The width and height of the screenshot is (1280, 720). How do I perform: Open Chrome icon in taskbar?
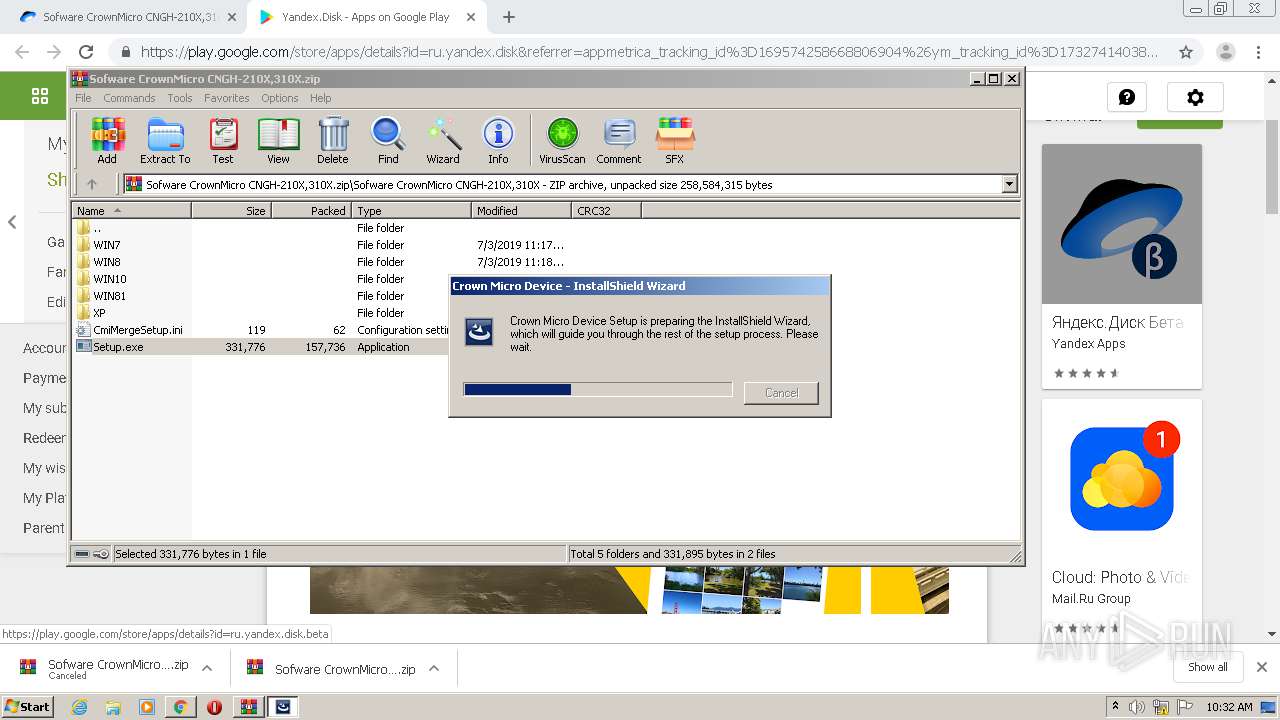coord(180,707)
